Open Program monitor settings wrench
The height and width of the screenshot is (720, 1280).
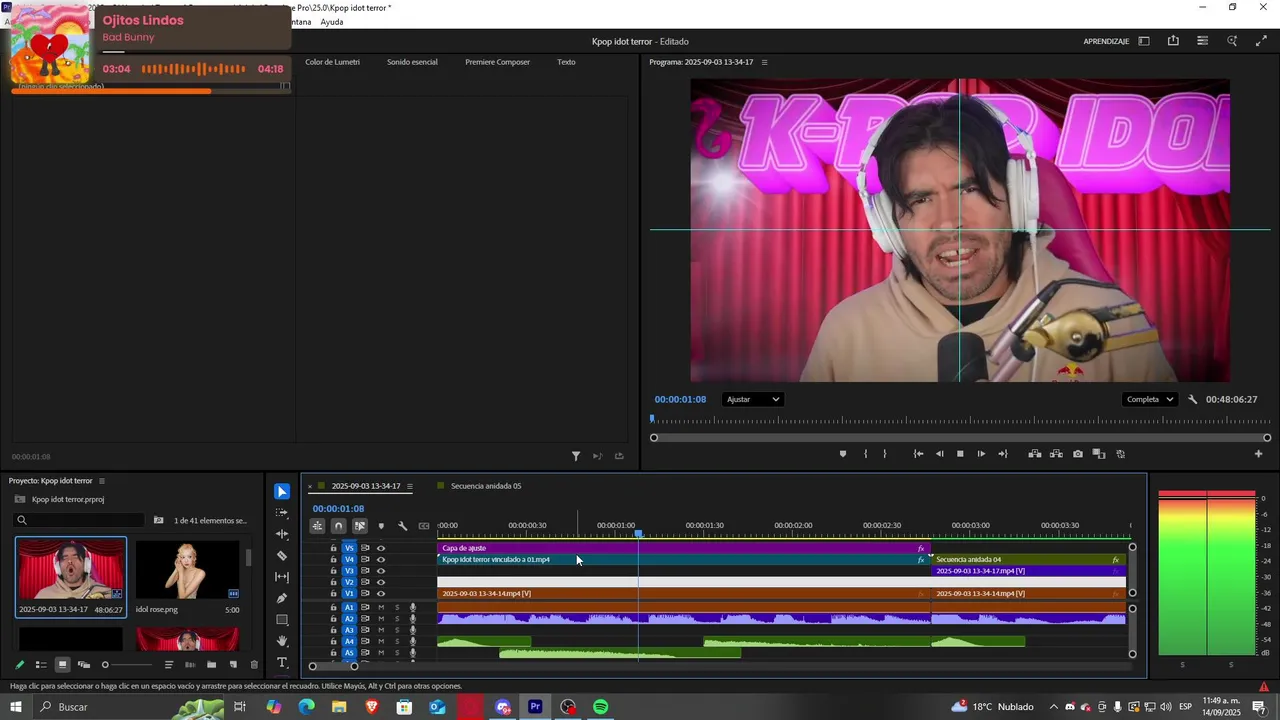1192,400
